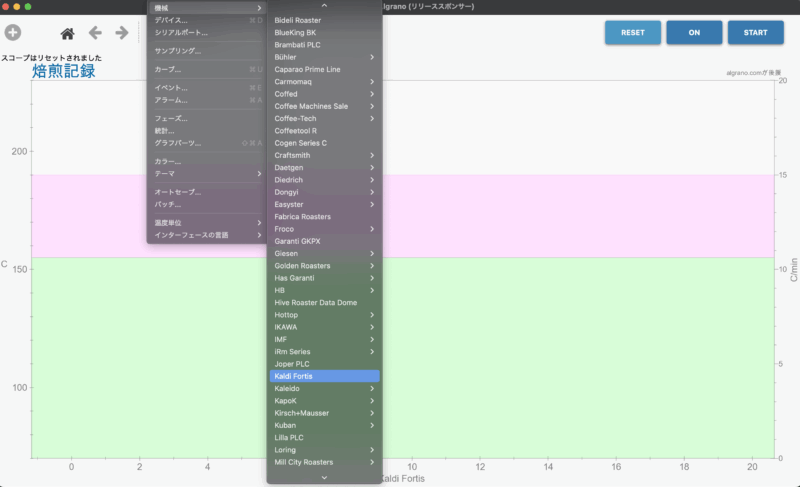Screen dimensions: 800x487
Task: Choose カーブ... menu item
Action: click(207, 69)
